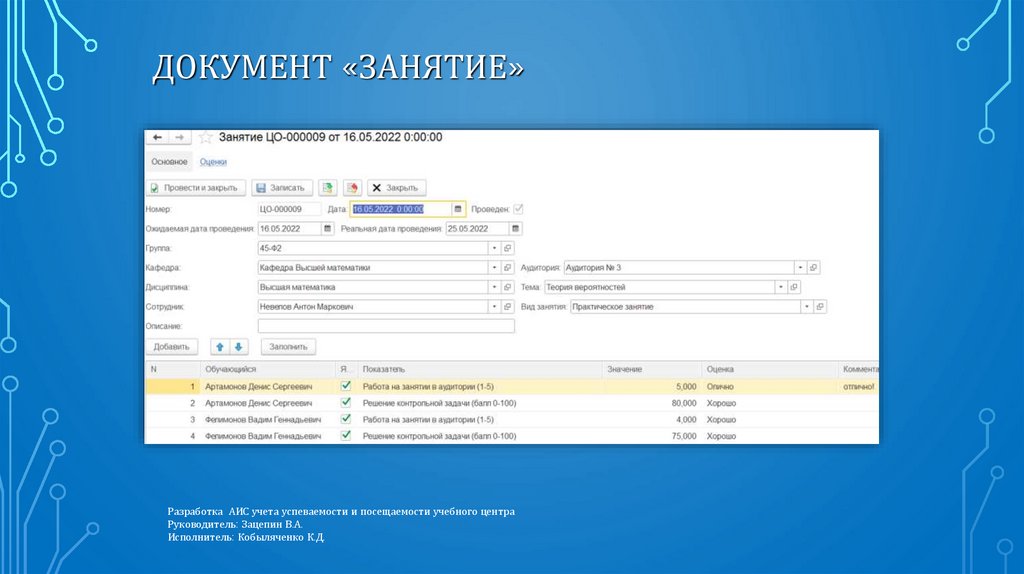1024x574 pixels.
Task: Open Тема item card icon
Action: [793, 287]
